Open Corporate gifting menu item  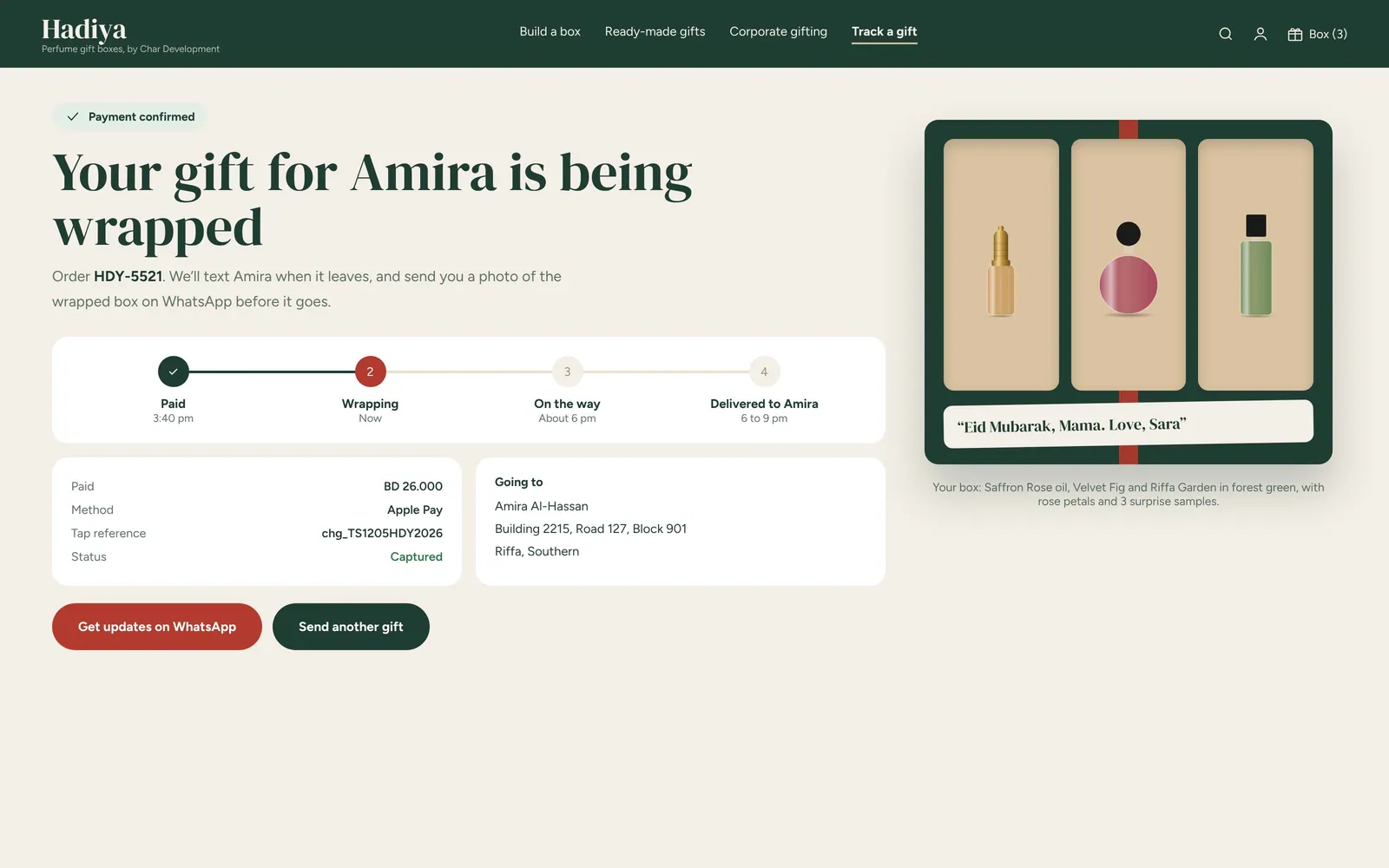778,31
